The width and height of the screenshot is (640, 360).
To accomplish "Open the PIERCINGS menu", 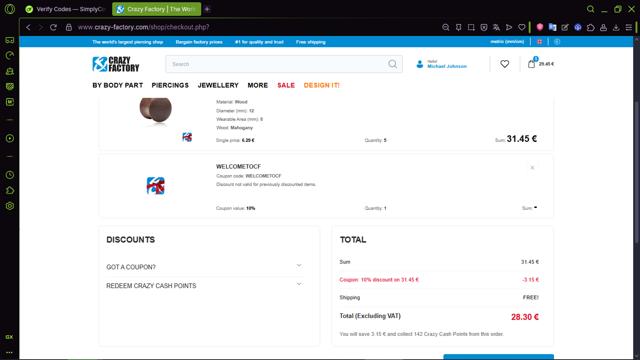I will coord(170,85).
